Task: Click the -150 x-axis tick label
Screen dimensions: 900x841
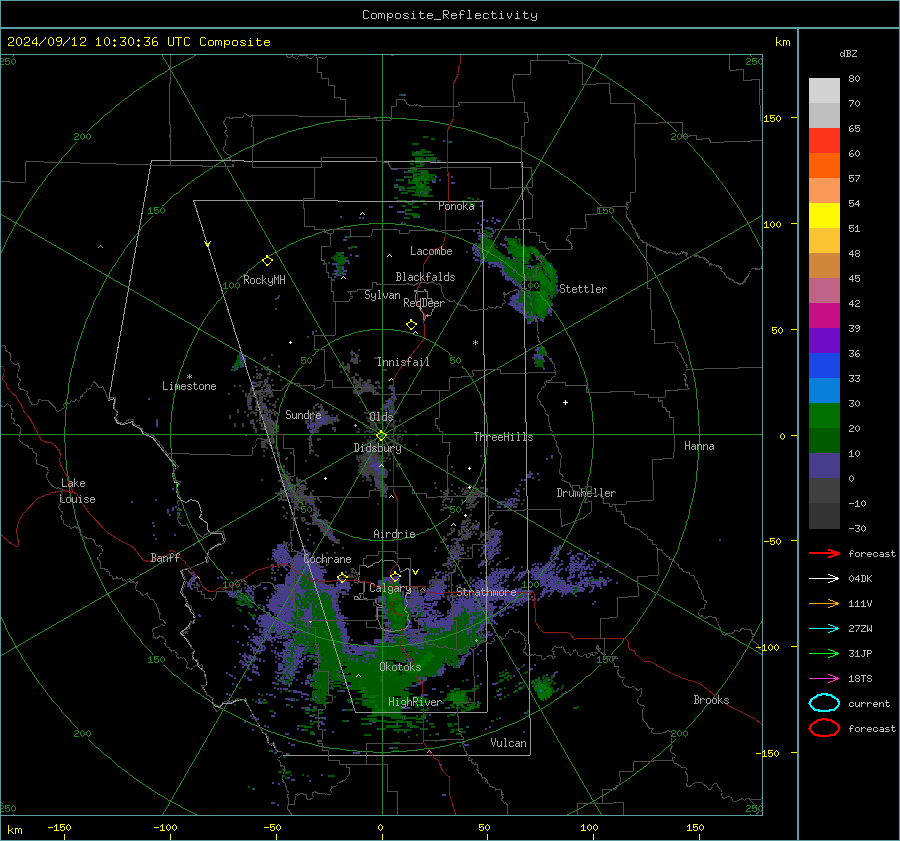Action: click(x=59, y=827)
